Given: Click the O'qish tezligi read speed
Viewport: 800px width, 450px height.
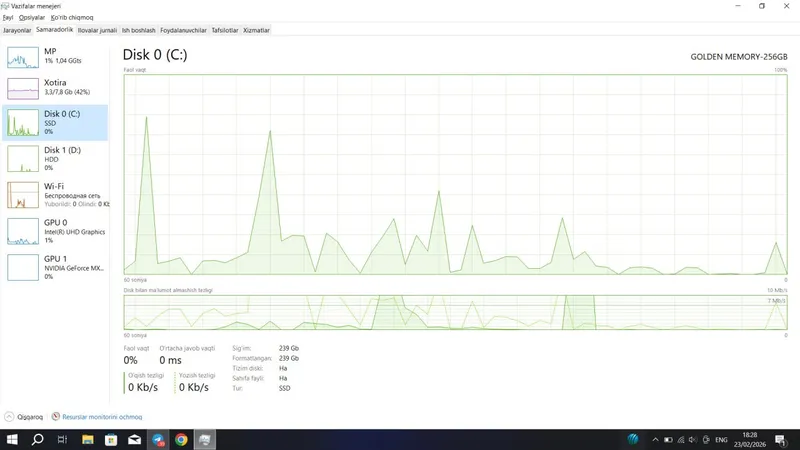Looking at the screenshot, I should coord(143,387).
